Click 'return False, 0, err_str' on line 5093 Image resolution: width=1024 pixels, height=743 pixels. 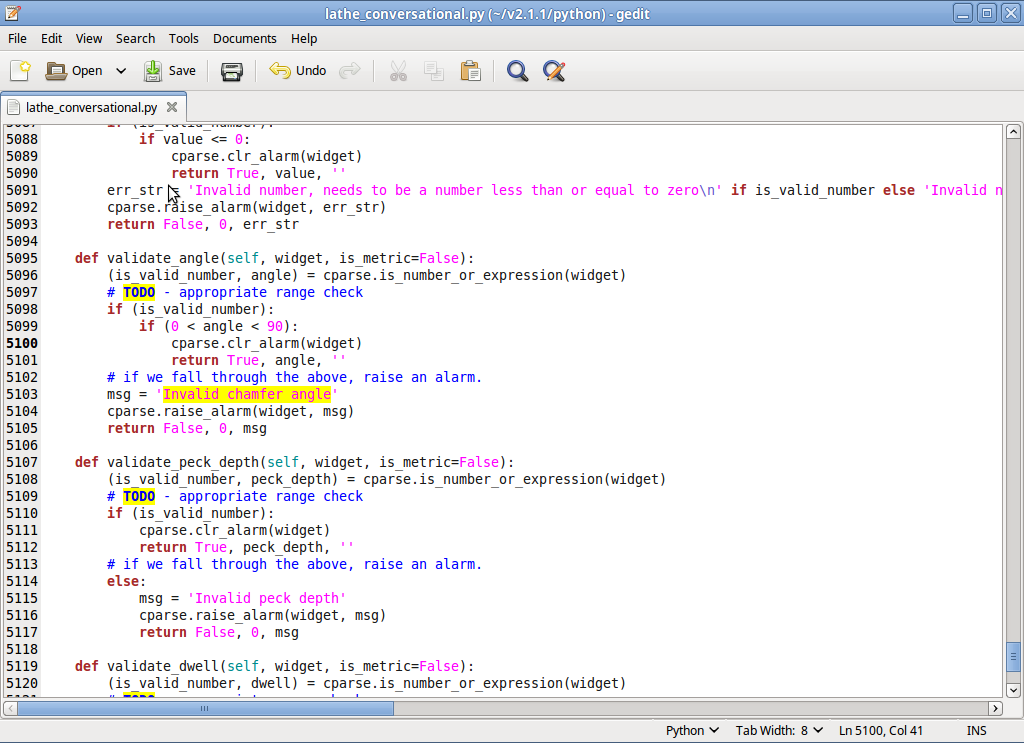pos(203,225)
